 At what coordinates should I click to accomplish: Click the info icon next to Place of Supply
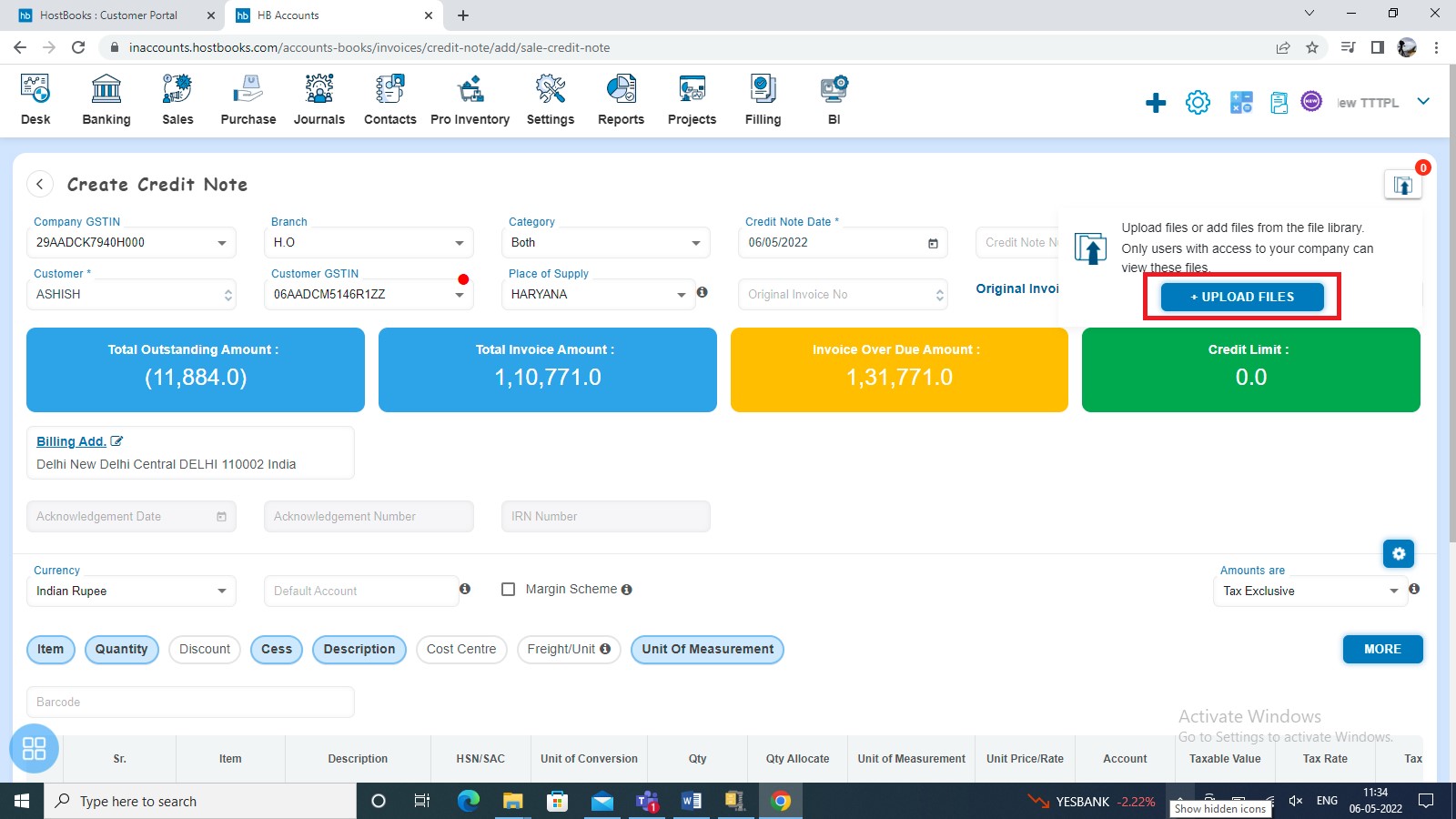tap(703, 292)
